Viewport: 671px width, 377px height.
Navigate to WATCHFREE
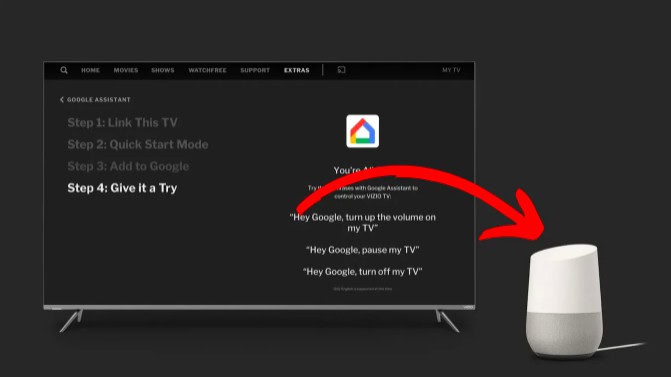click(x=207, y=70)
